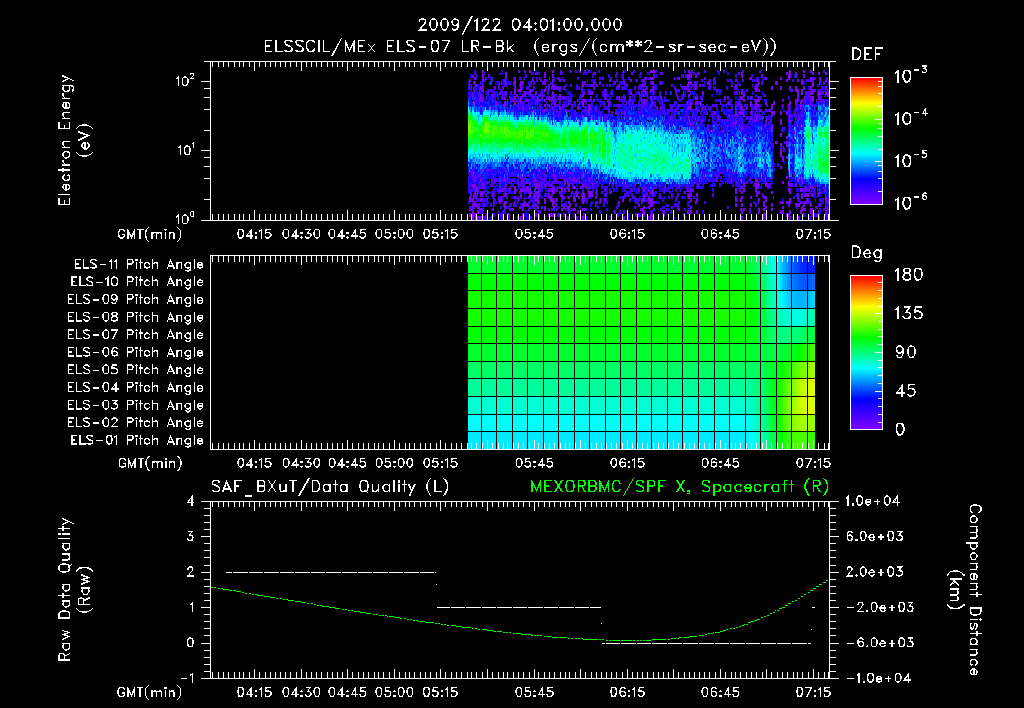The image size is (1024, 708).
Task: Click the 'Raw Data Quality (Raw)' axis label
Action: tap(74, 590)
